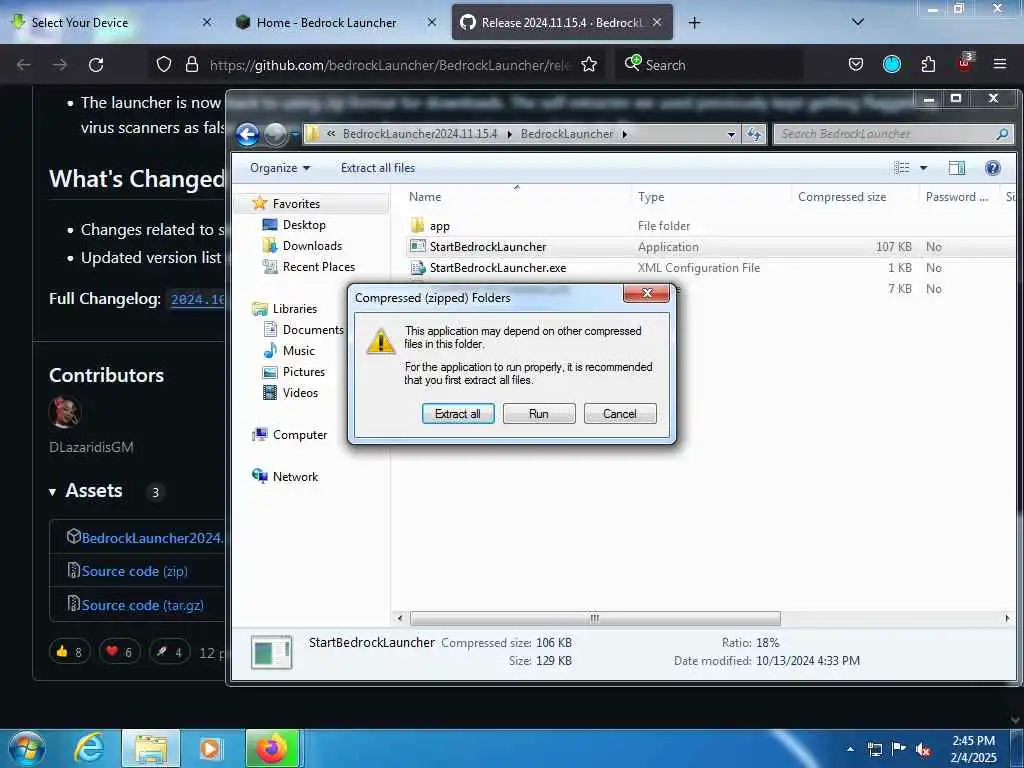The width and height of the screenshot is (1024, 768).
Task: Click the site security padlock icon
Action: point(191,65)
